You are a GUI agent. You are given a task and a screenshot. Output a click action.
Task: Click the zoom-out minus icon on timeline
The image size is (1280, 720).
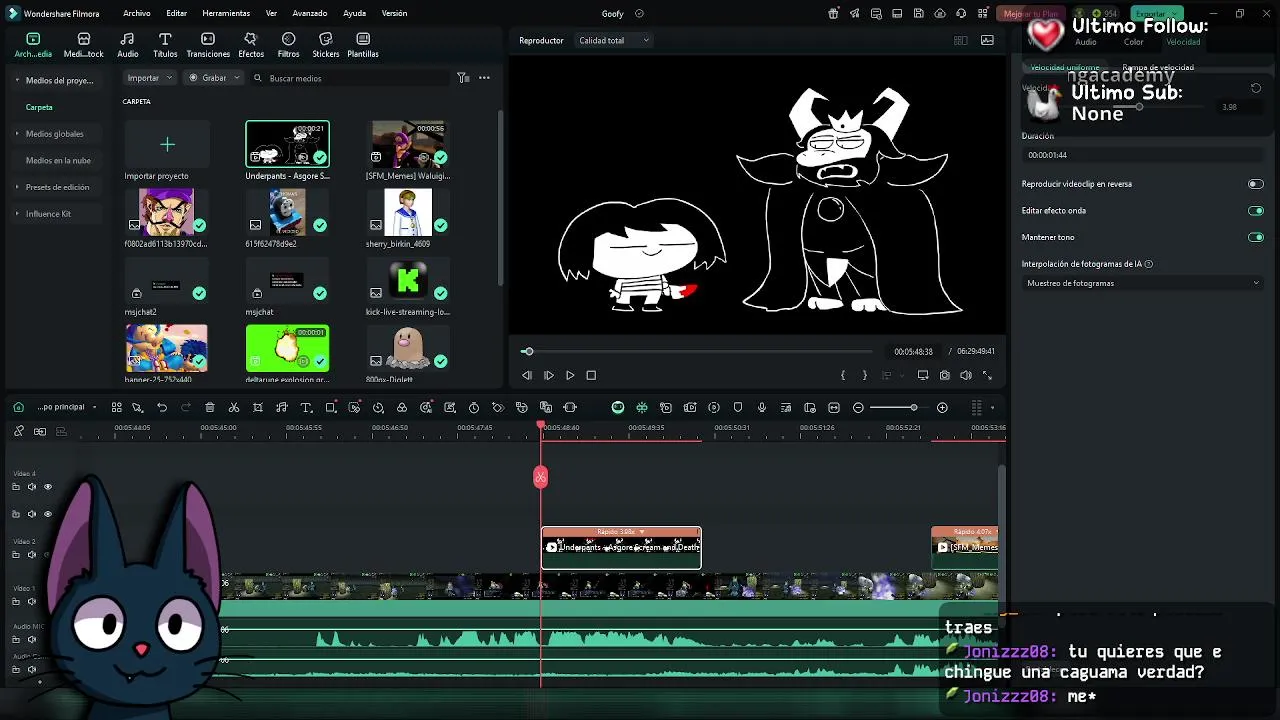click(x=858, y=408)
